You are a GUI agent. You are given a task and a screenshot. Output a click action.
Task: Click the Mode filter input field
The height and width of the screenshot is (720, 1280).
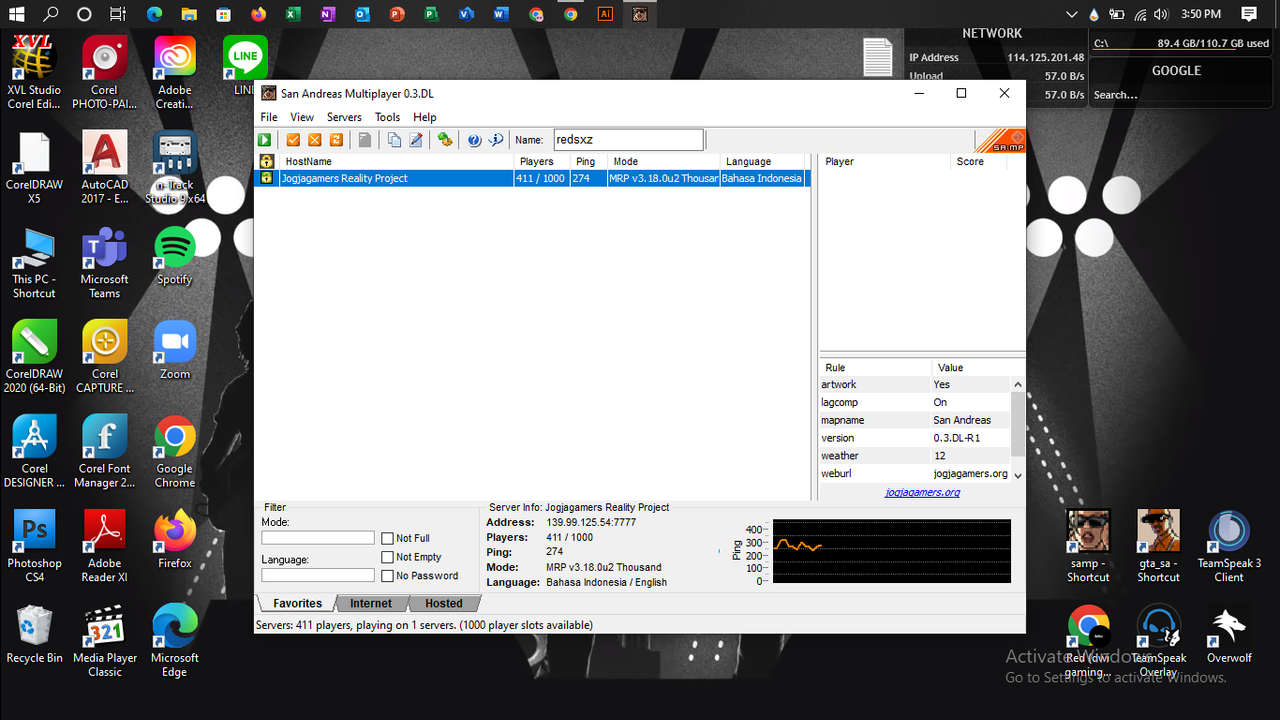(318, 538)
